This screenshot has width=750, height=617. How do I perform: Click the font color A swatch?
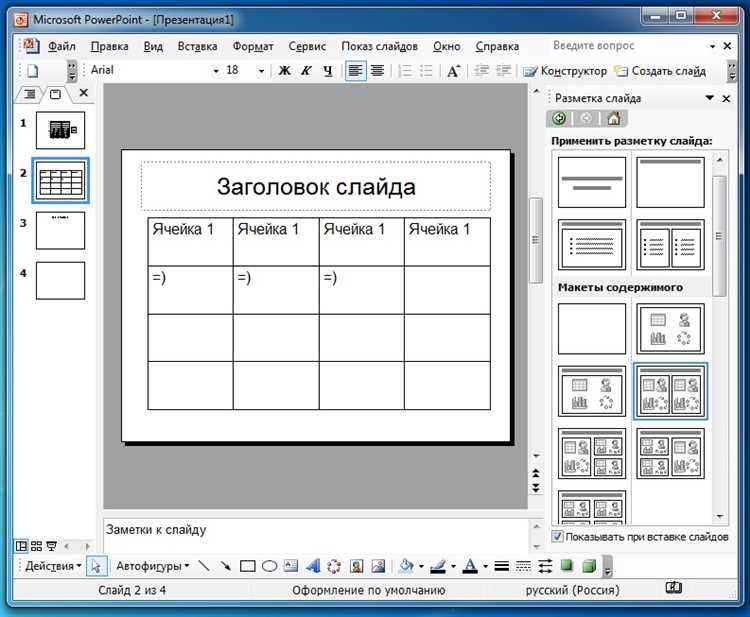470,566
